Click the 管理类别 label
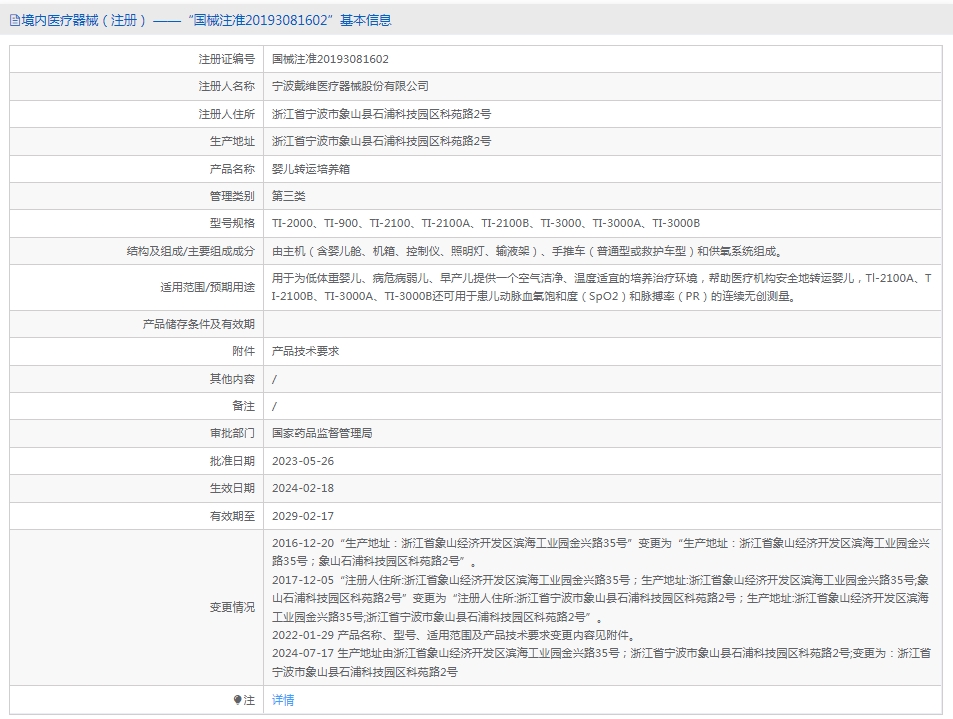The width and height of the screenshot is (953, 719). point(232,196)
